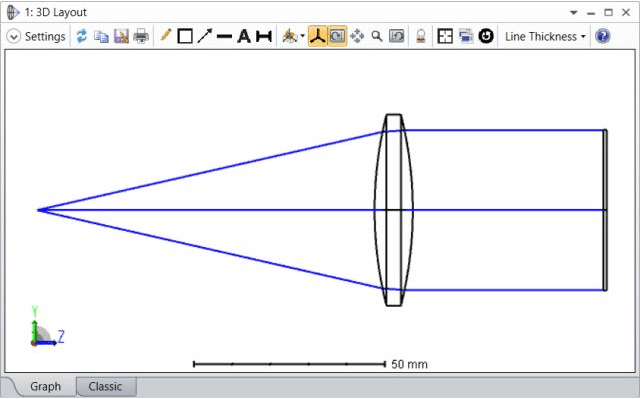Click the lens element in layout
Viewport: 641px width, 399px height.
[x=394, y=210]
